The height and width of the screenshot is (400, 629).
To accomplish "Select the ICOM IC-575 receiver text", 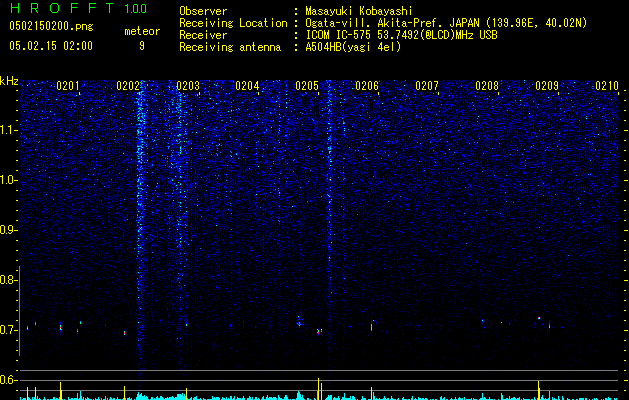I will [x=401, y=35].
